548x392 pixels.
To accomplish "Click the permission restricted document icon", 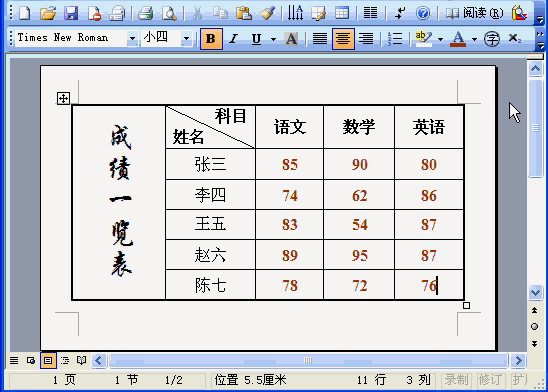I will [x=94, y=14].
